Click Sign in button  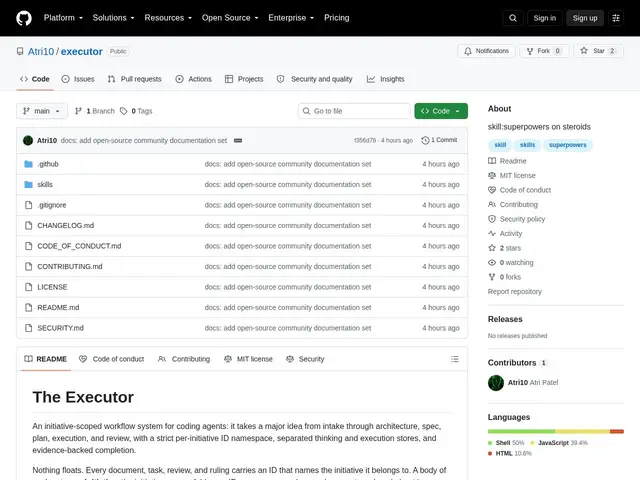(544, 18)
